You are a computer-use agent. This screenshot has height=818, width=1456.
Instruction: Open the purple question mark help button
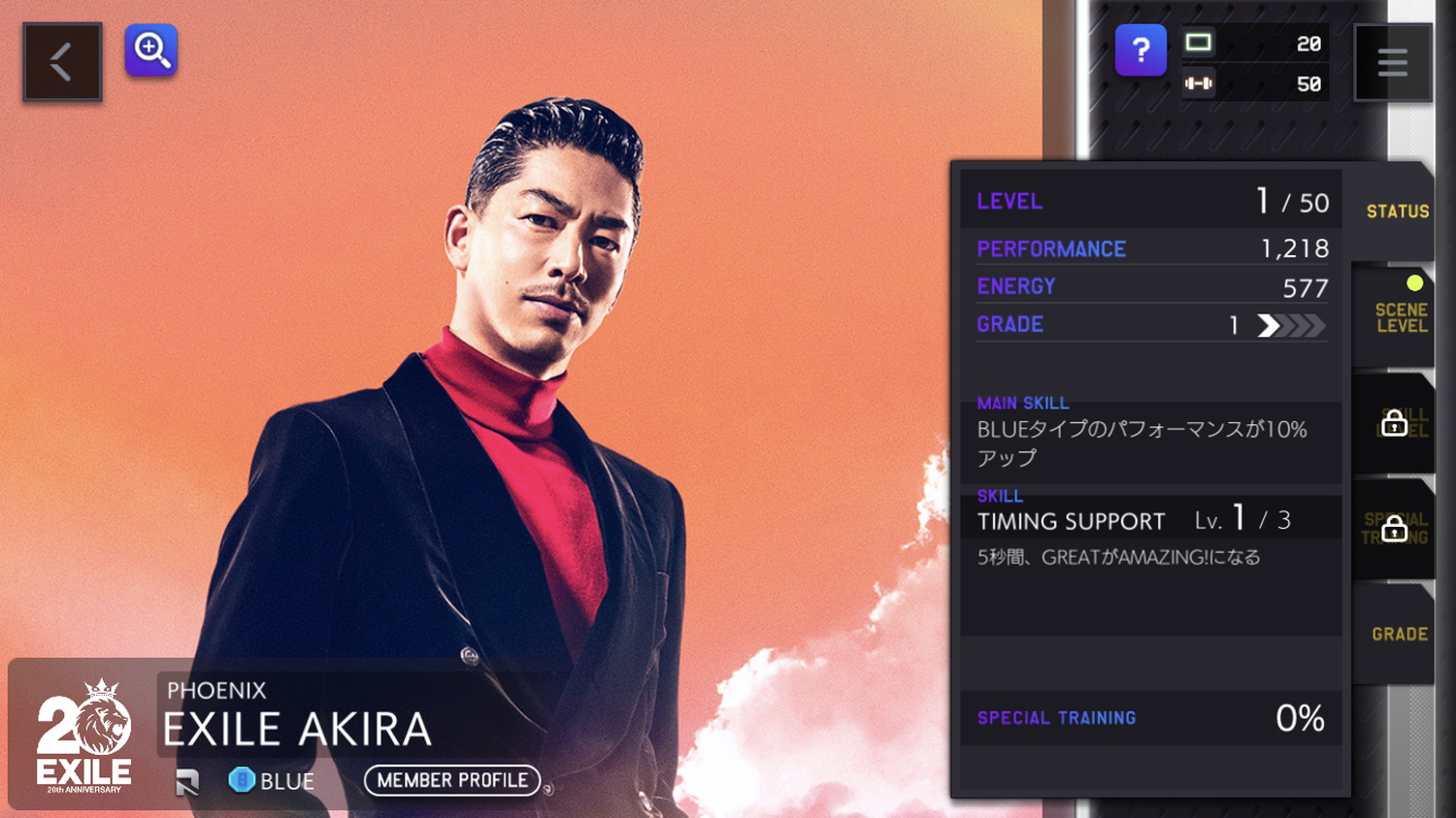point(1141,49)
